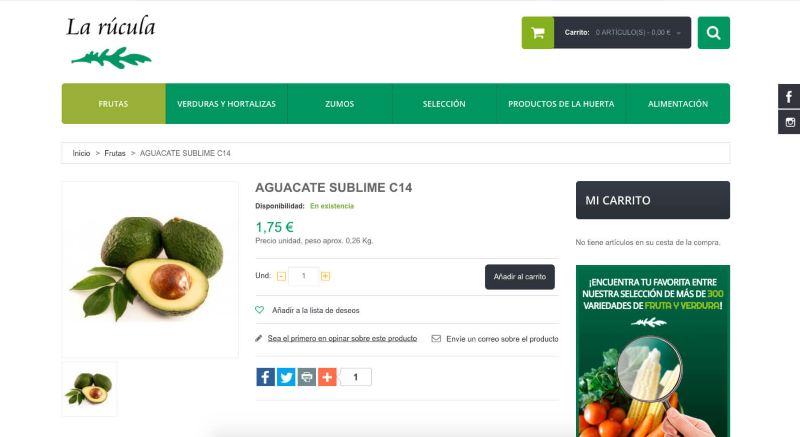Share product on Twitter
Viewport: 800px width, 437px height.
click(x=286, y=377)
